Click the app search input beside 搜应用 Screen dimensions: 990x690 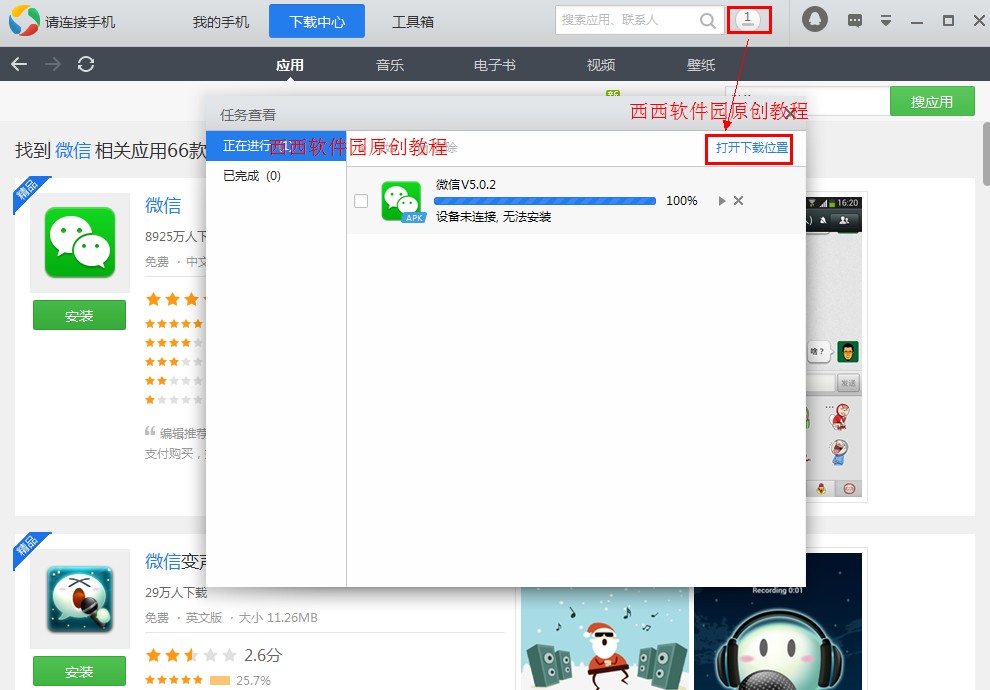click(x=808, y=101)
